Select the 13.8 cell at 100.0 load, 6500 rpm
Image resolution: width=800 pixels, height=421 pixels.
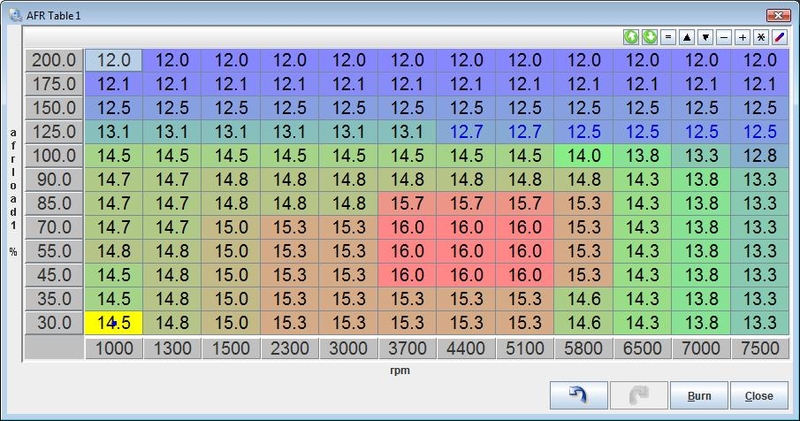(642, 156)
